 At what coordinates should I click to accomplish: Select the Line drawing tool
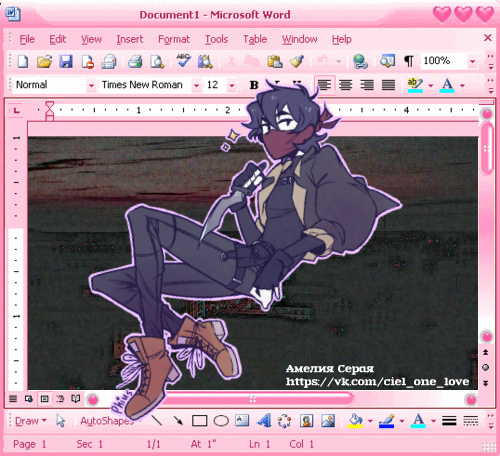click(x=156, y=420)
